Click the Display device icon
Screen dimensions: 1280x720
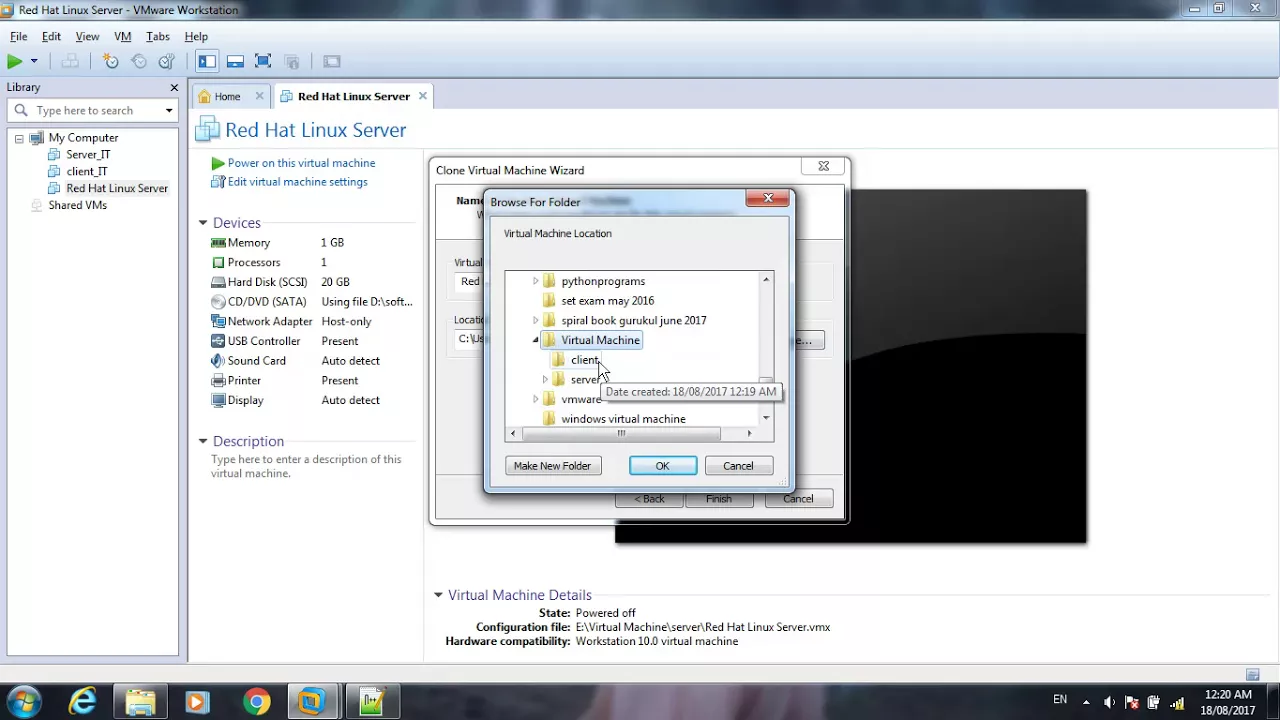click(x=219, y=400)
